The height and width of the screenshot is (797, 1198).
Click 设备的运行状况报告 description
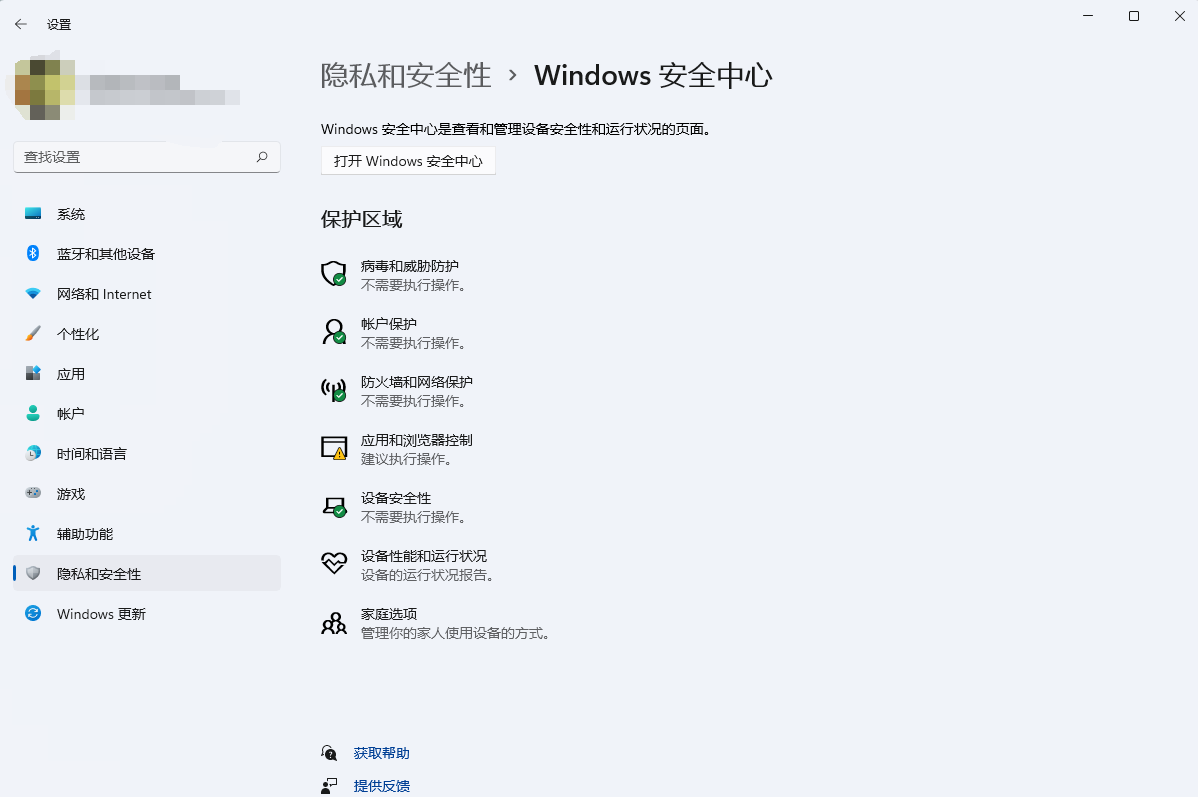click(x=429, y=575)
